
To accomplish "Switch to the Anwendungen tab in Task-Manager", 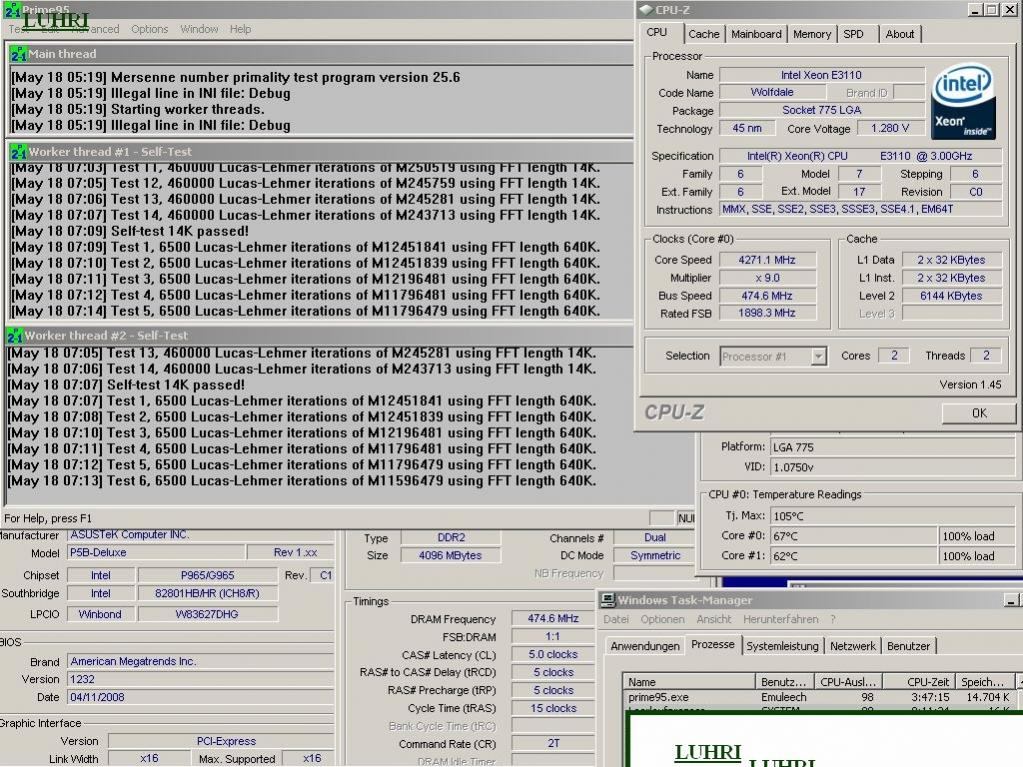I will point(645,646).
